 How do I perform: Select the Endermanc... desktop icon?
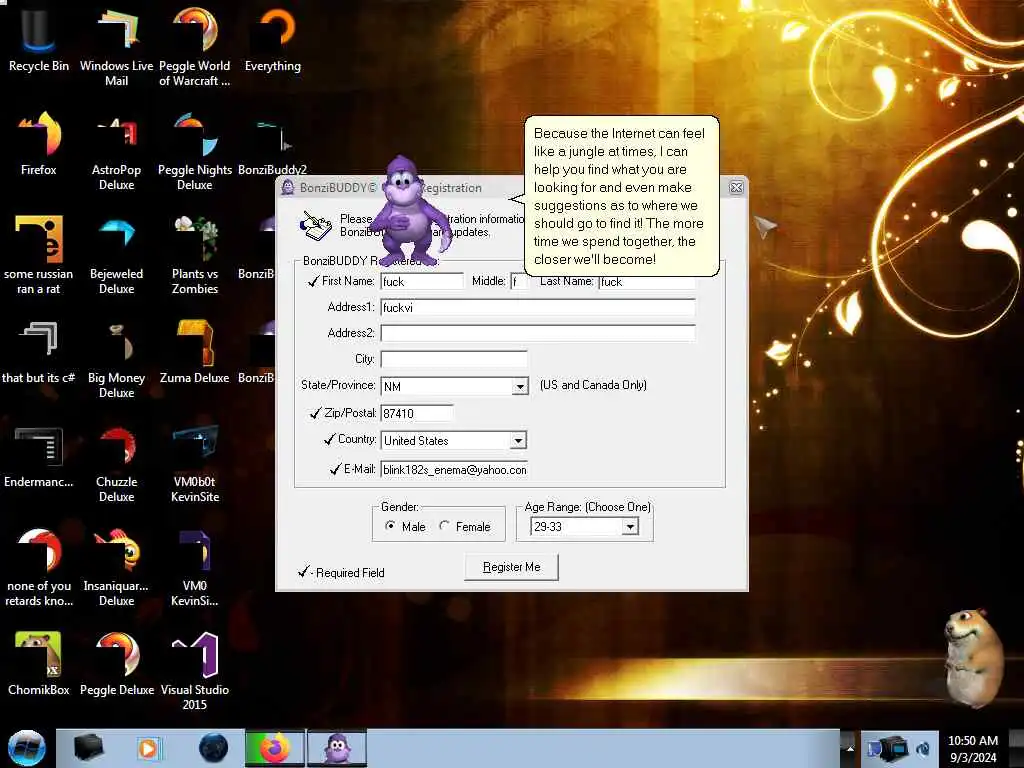pyautogui.click(x=39, y=456)
